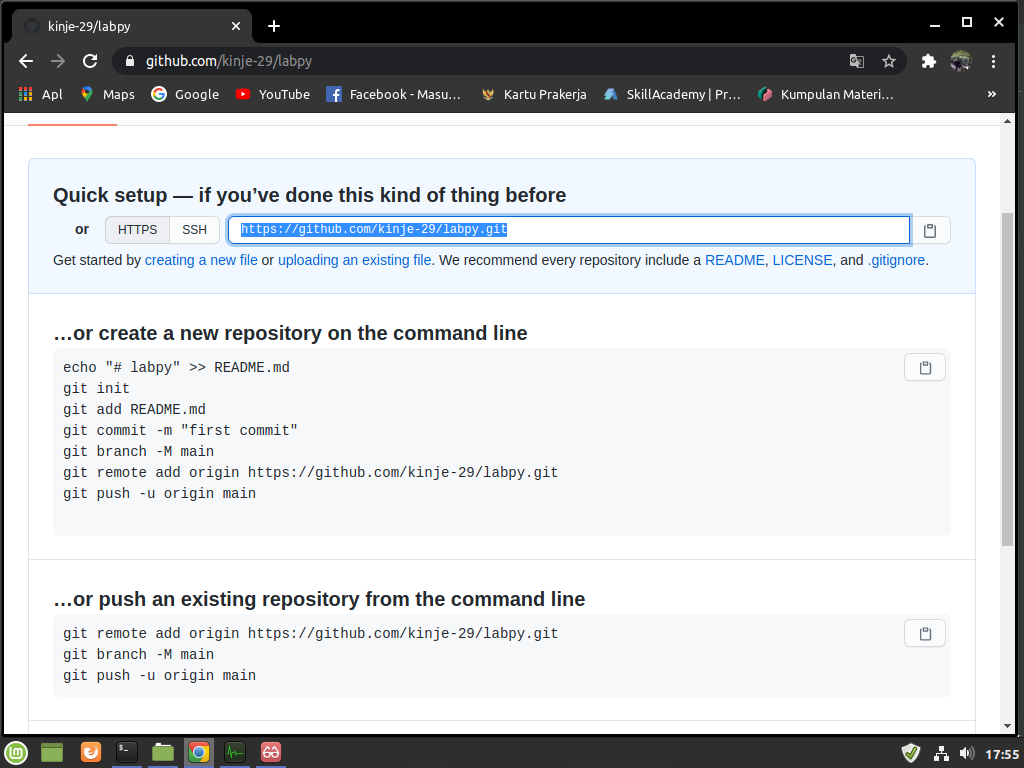The image size is (1024, 768).
Task: Click '…or push an existing repository' heading
Action: click(319, 599)
